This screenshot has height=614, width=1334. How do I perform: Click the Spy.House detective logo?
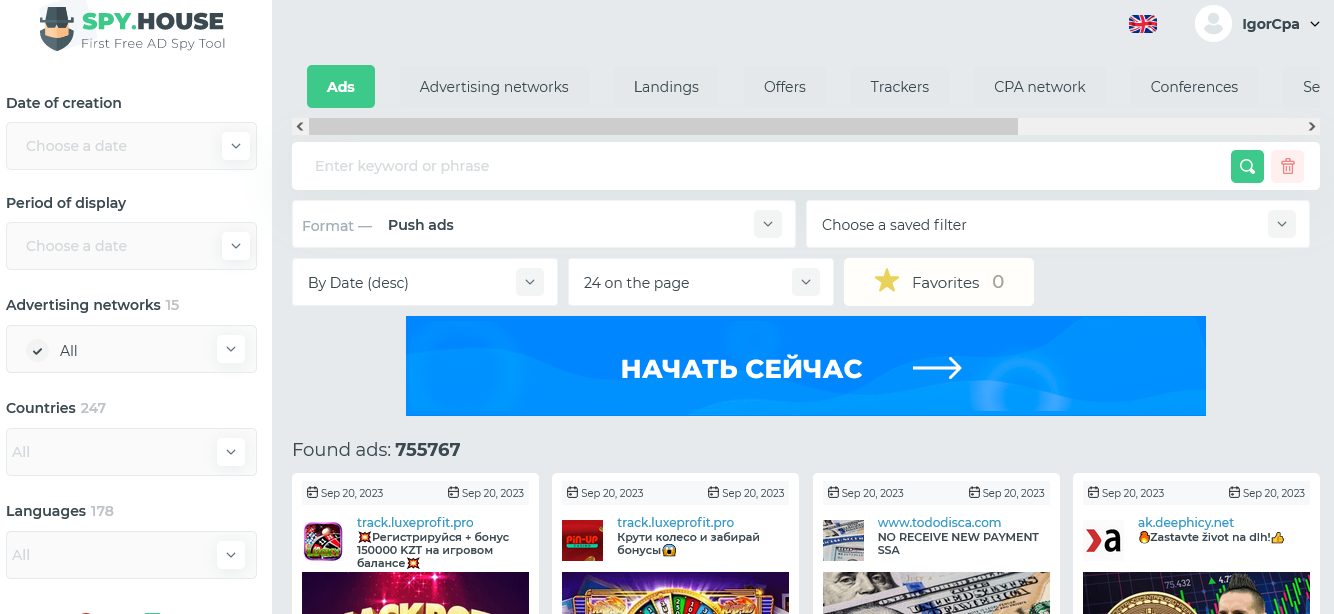point(57,28)
